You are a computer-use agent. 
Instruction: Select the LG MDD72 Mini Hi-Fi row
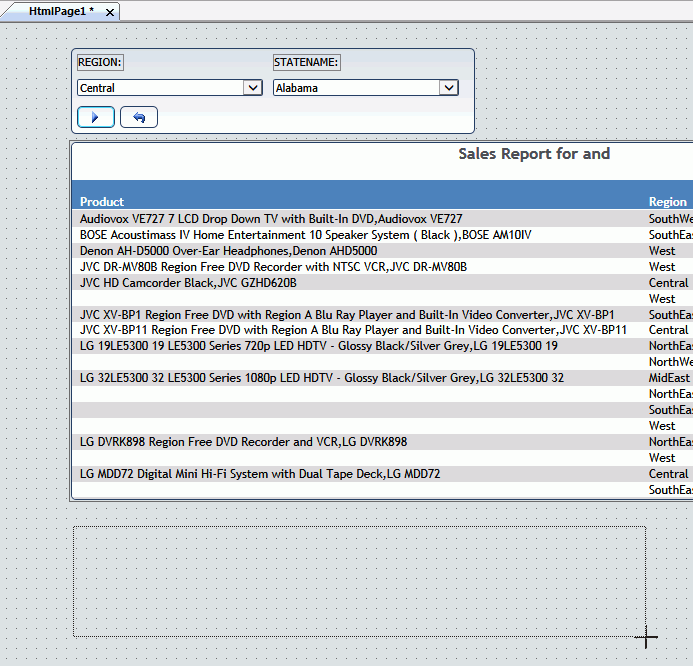[x=382, y=474]
